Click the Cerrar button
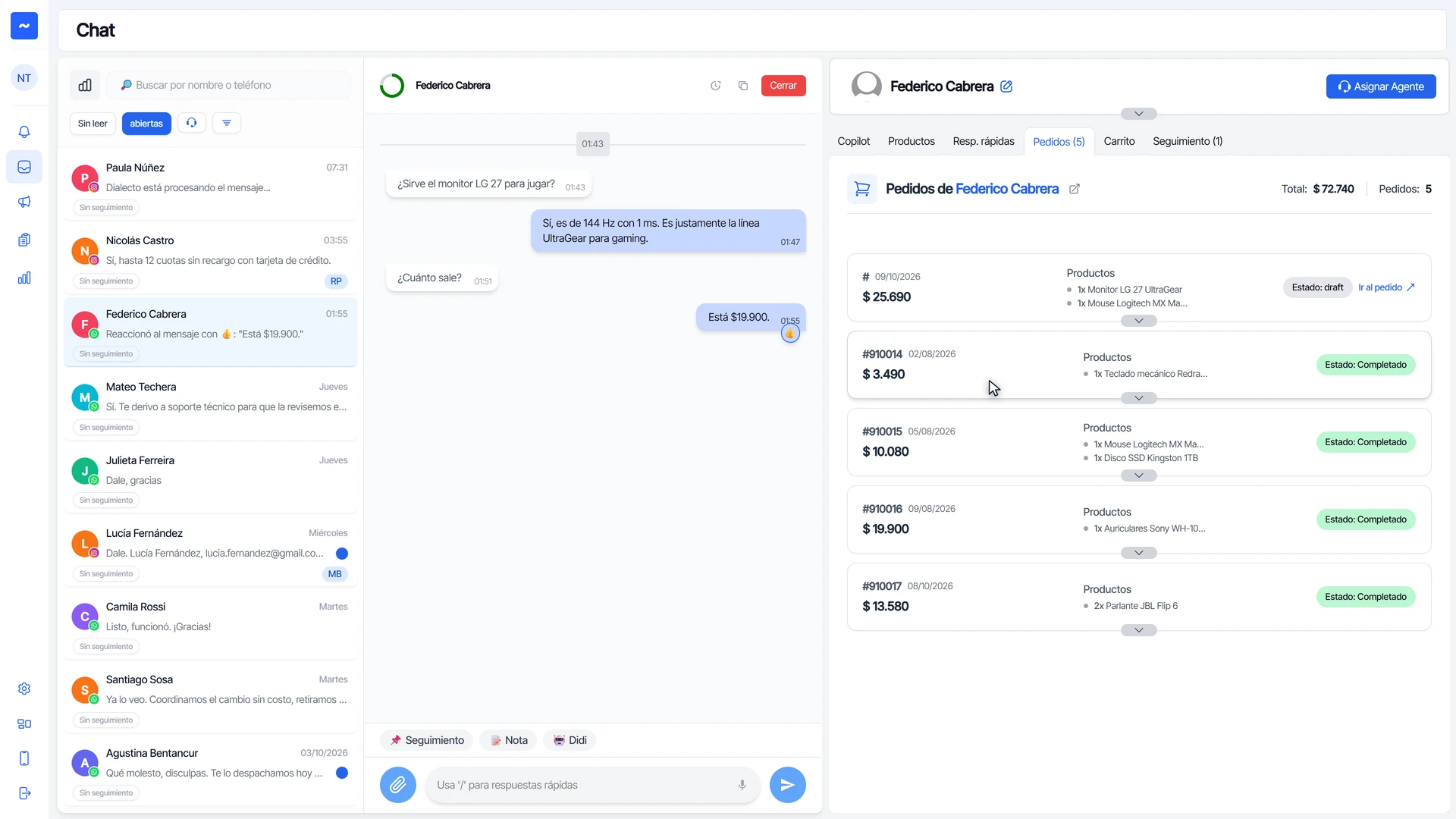The height and width of the screenshot is (819, 1456). click(783, 86)
